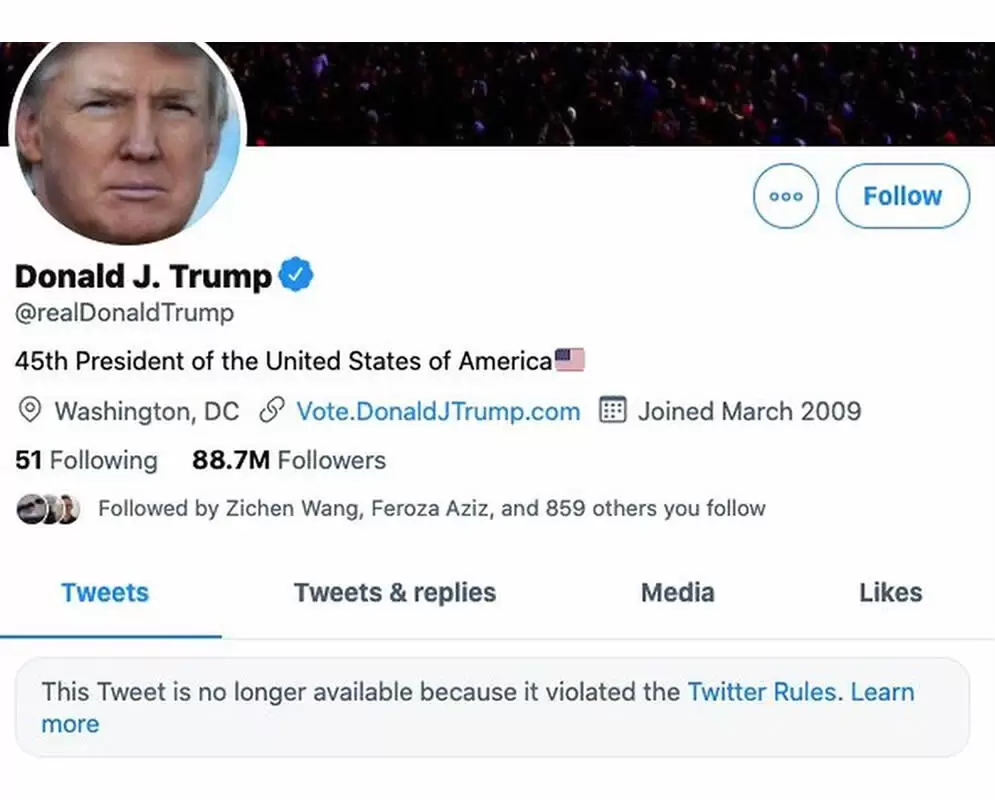
Task: View the 51 Following list
Action: point(85,460)
